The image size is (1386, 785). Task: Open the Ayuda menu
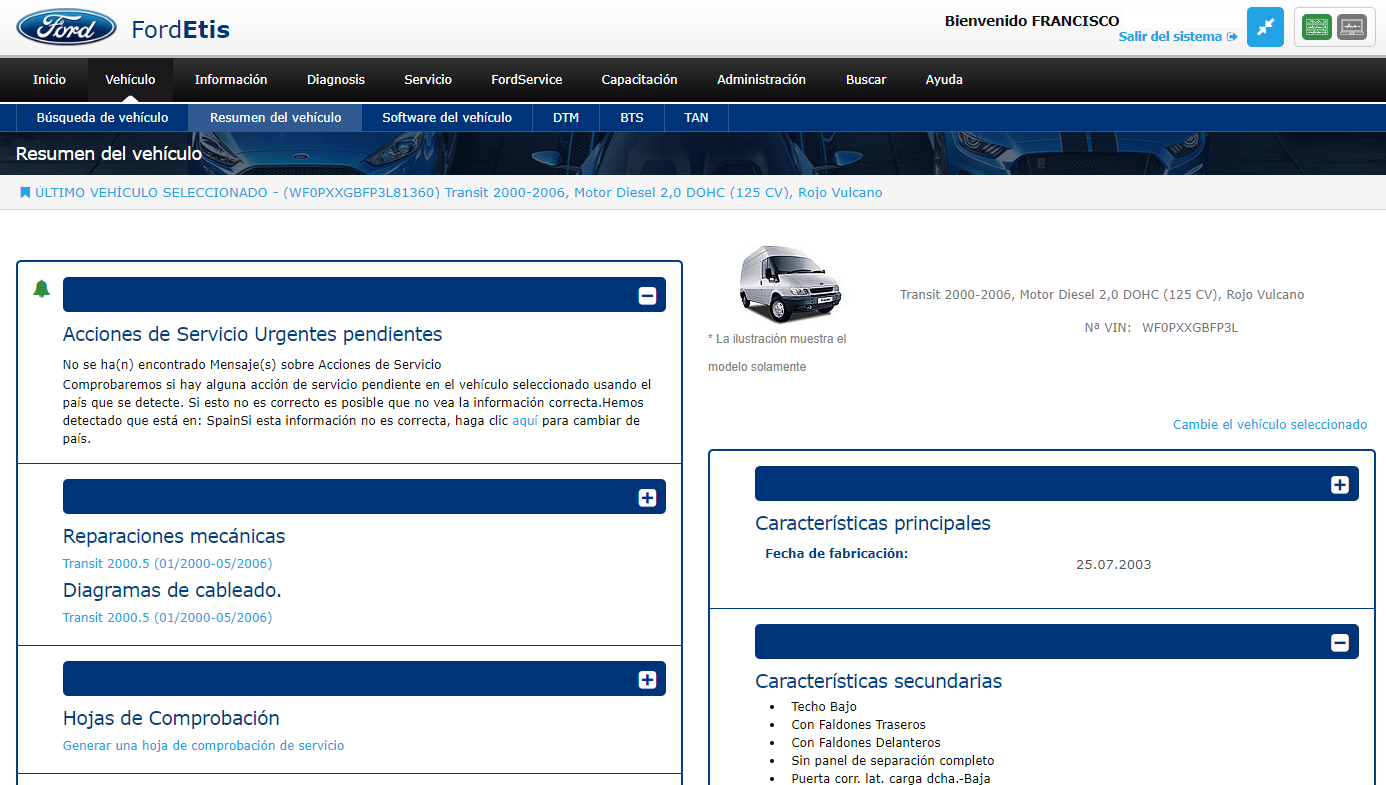click(944, 80)
